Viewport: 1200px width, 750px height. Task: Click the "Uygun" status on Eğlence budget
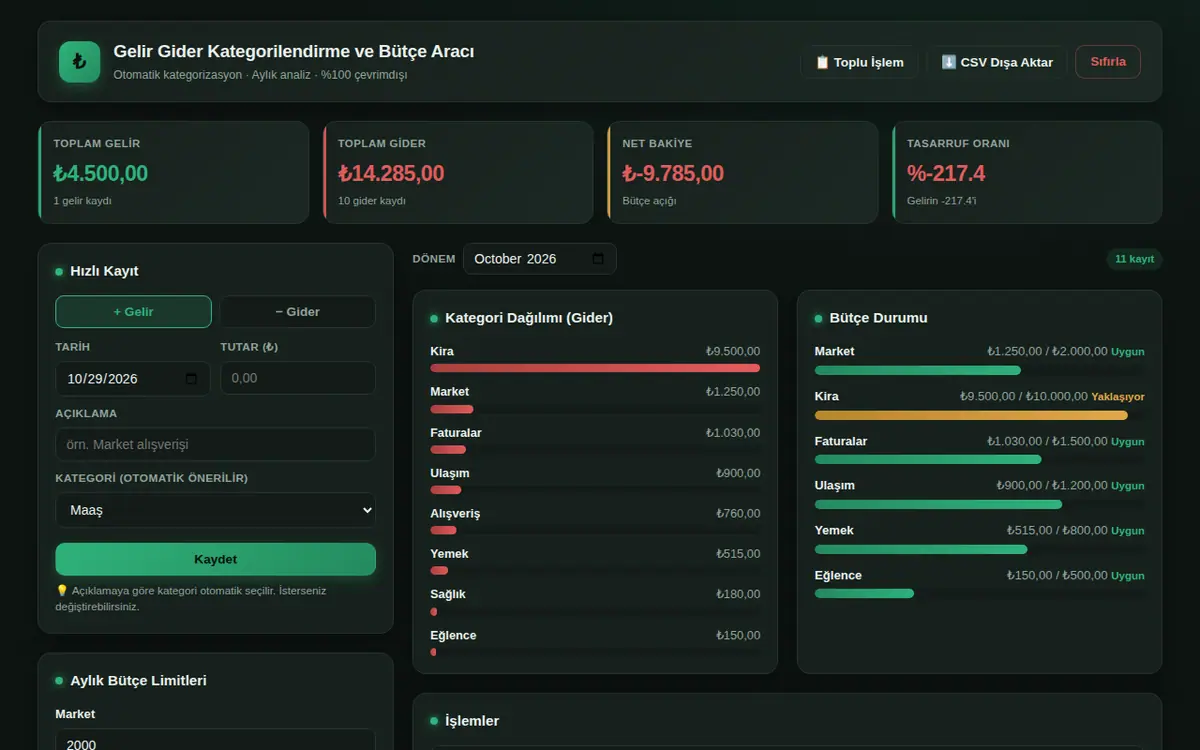pos(1128,576)
